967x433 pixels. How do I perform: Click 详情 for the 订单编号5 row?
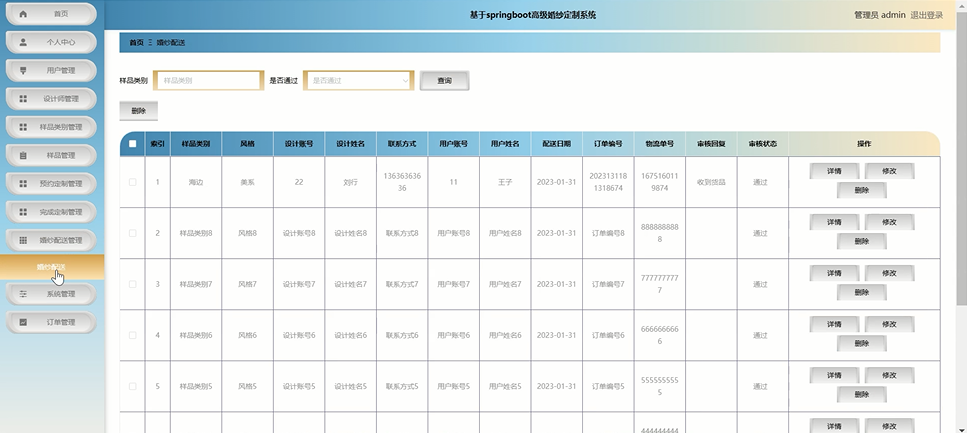coord(834,376)
